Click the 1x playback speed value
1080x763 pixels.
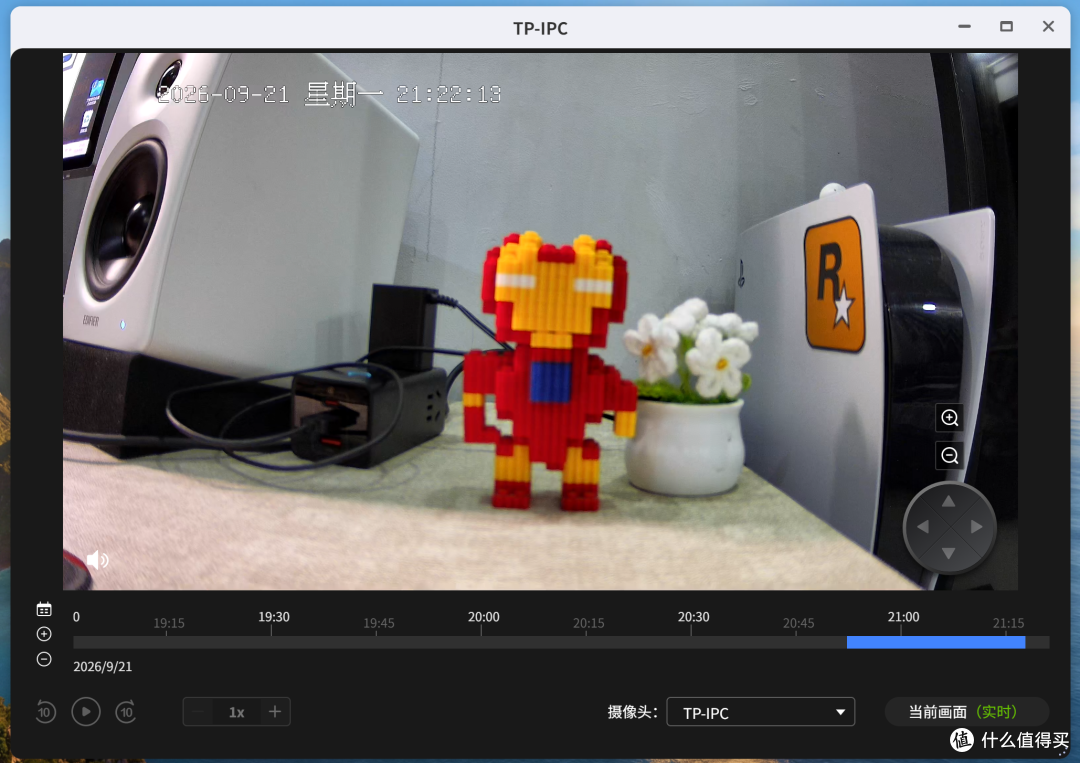point(236,712)
